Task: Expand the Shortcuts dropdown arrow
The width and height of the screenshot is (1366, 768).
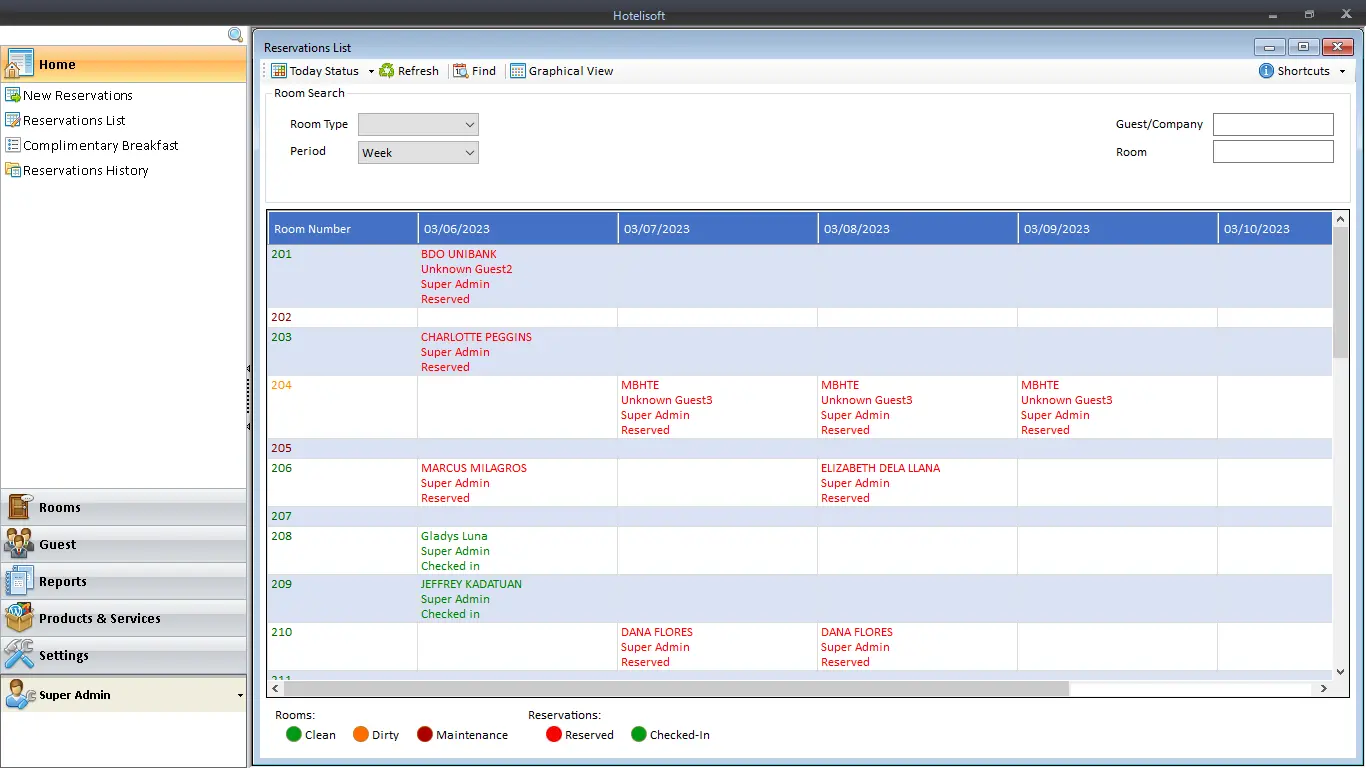Action: pyautogui.click(x=1342, y=71)
